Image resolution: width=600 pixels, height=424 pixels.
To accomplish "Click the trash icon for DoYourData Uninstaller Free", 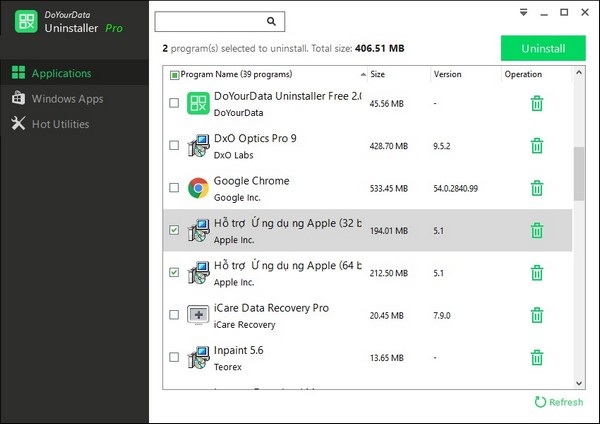I will point(537,103).
